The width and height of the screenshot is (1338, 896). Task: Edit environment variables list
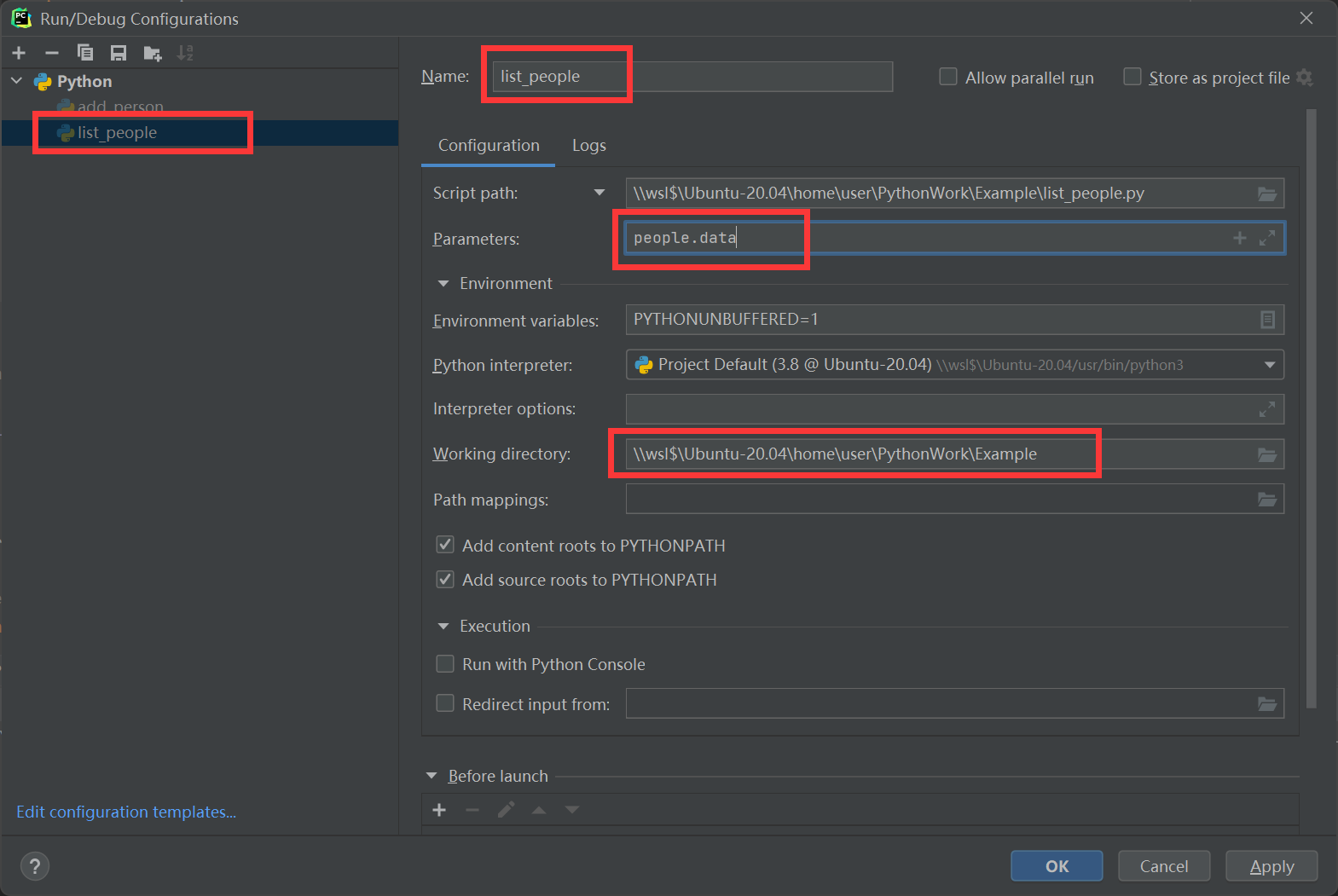(1267, 320)
